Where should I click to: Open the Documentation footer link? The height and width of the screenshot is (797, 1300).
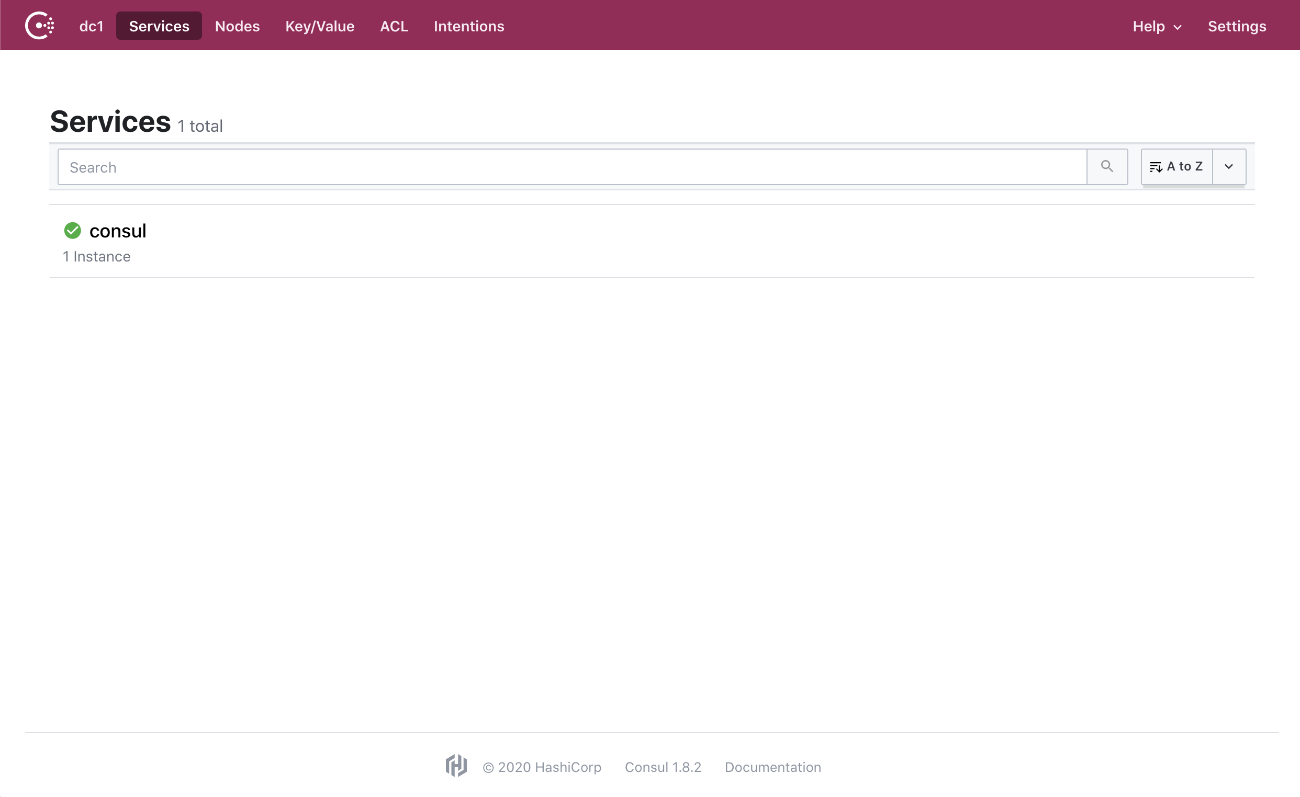coord(773,767)
